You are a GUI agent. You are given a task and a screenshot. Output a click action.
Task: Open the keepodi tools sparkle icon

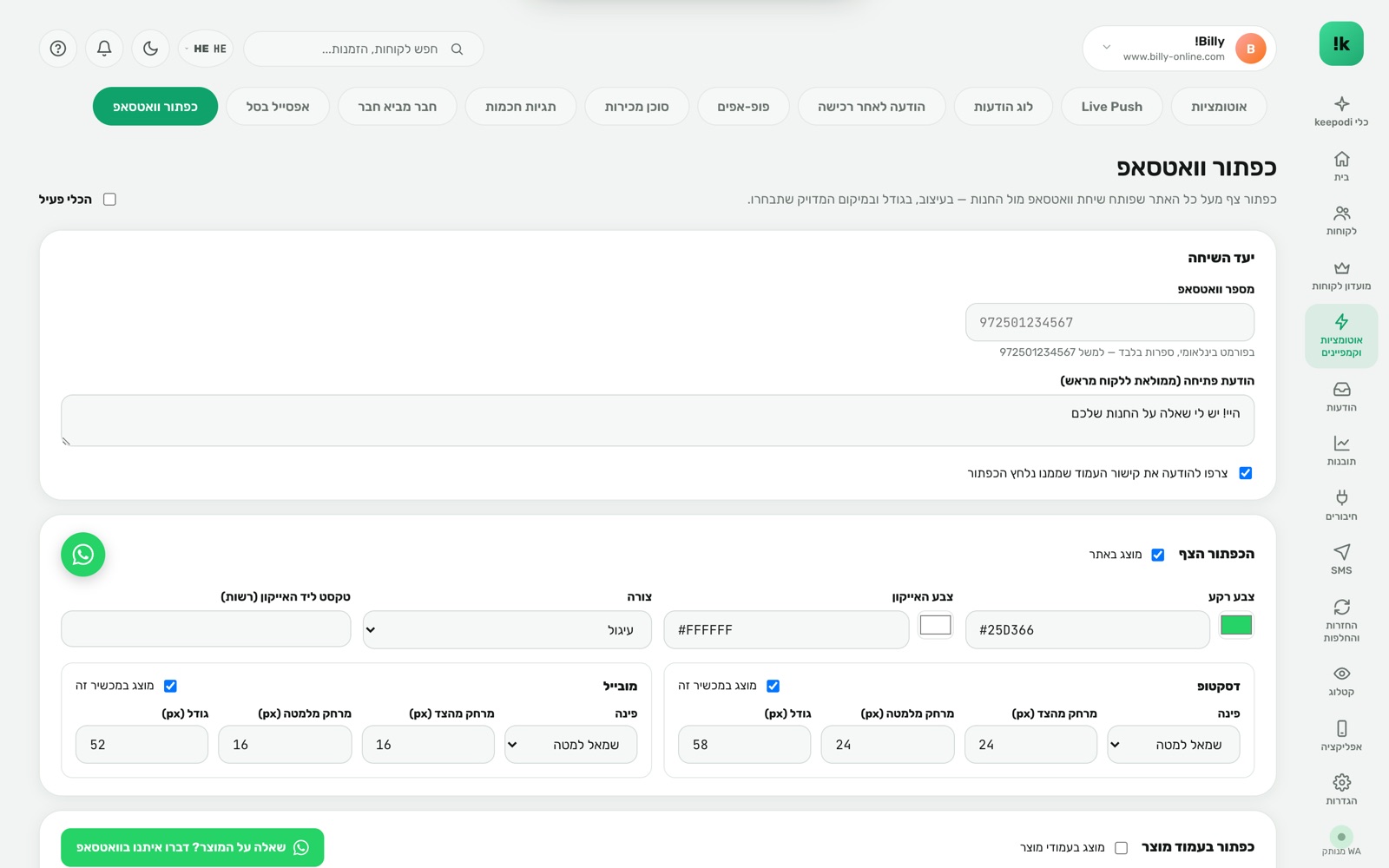(x=1341, y=104)
